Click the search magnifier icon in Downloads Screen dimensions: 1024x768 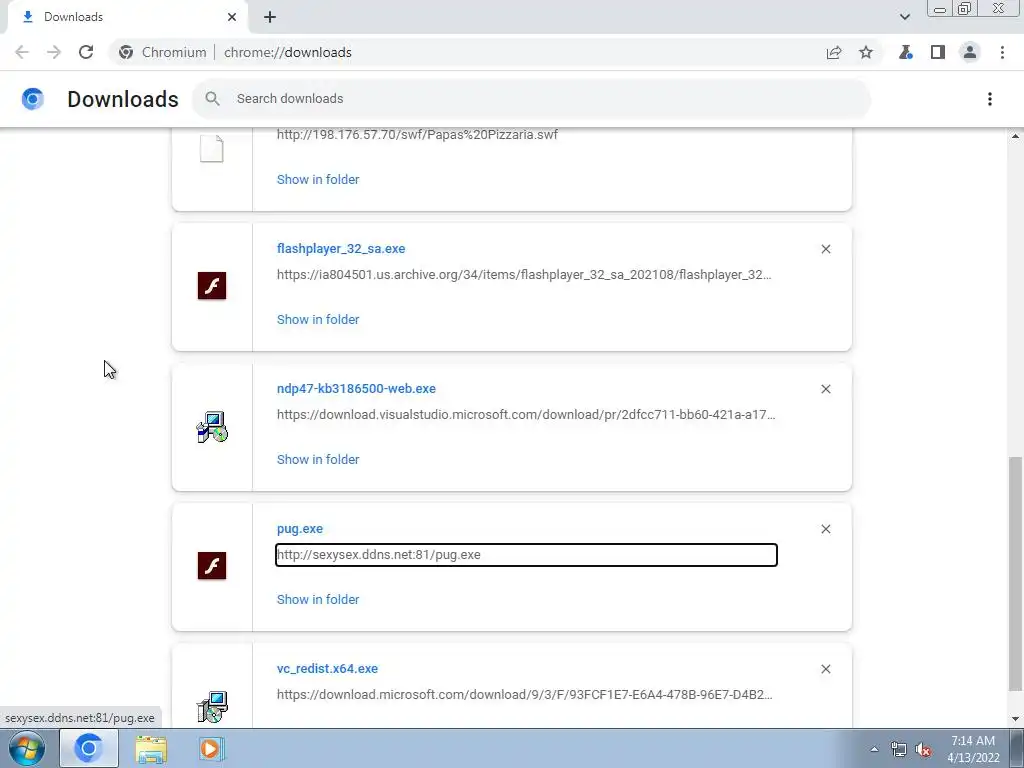tap(212, 99)
